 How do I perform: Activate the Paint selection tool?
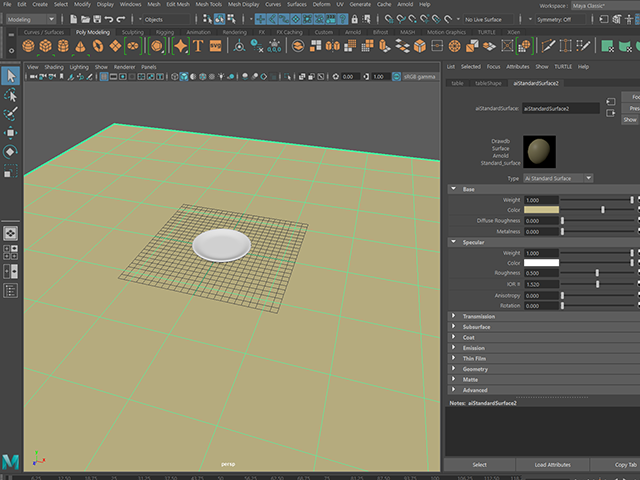(x=11, y=114)
